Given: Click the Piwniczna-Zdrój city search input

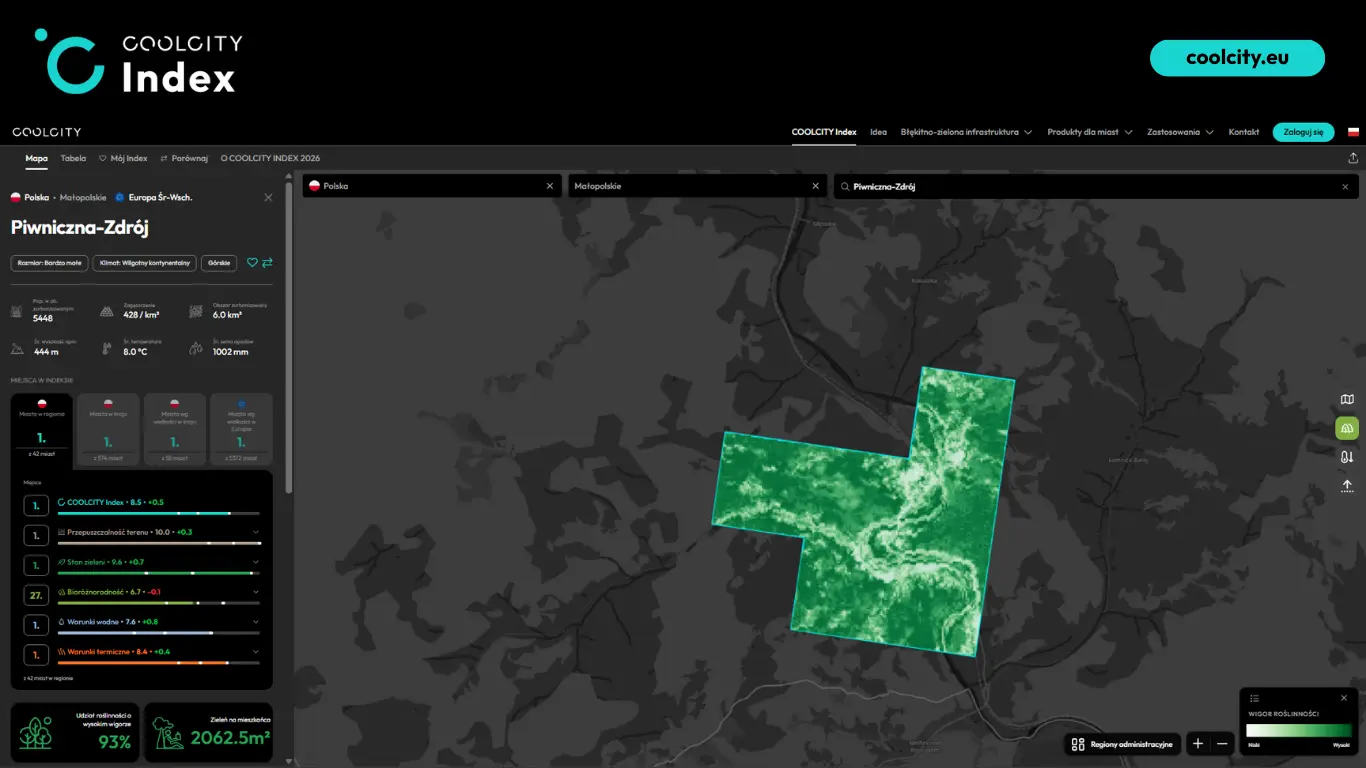Looking at the screenshot, I should 1096,186.
